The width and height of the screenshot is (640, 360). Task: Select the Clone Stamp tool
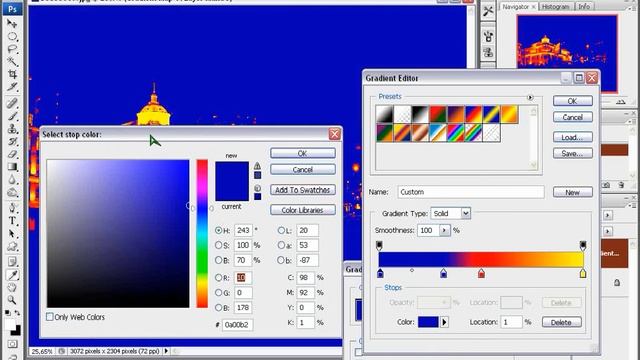pos(12,129)
